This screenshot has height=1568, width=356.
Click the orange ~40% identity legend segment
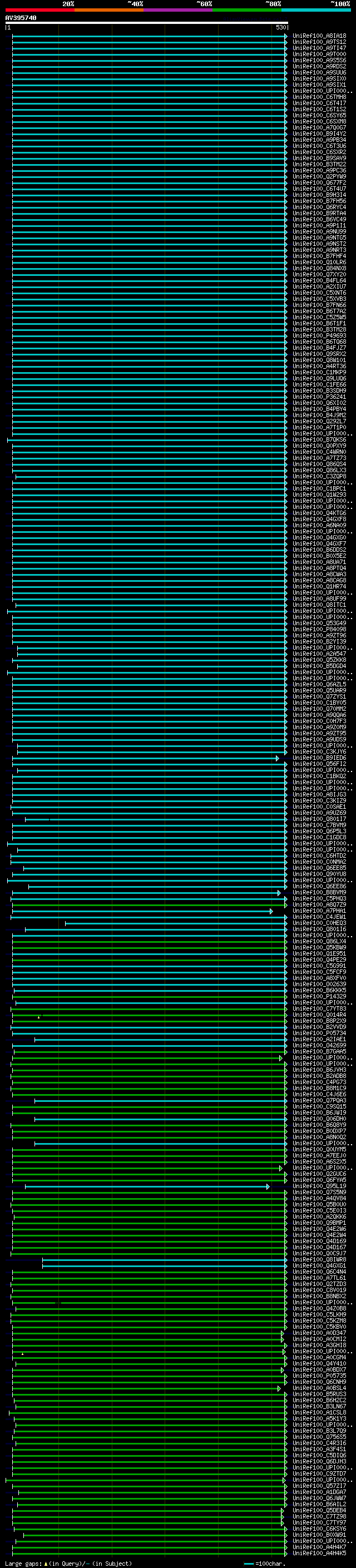click(109, 10)
